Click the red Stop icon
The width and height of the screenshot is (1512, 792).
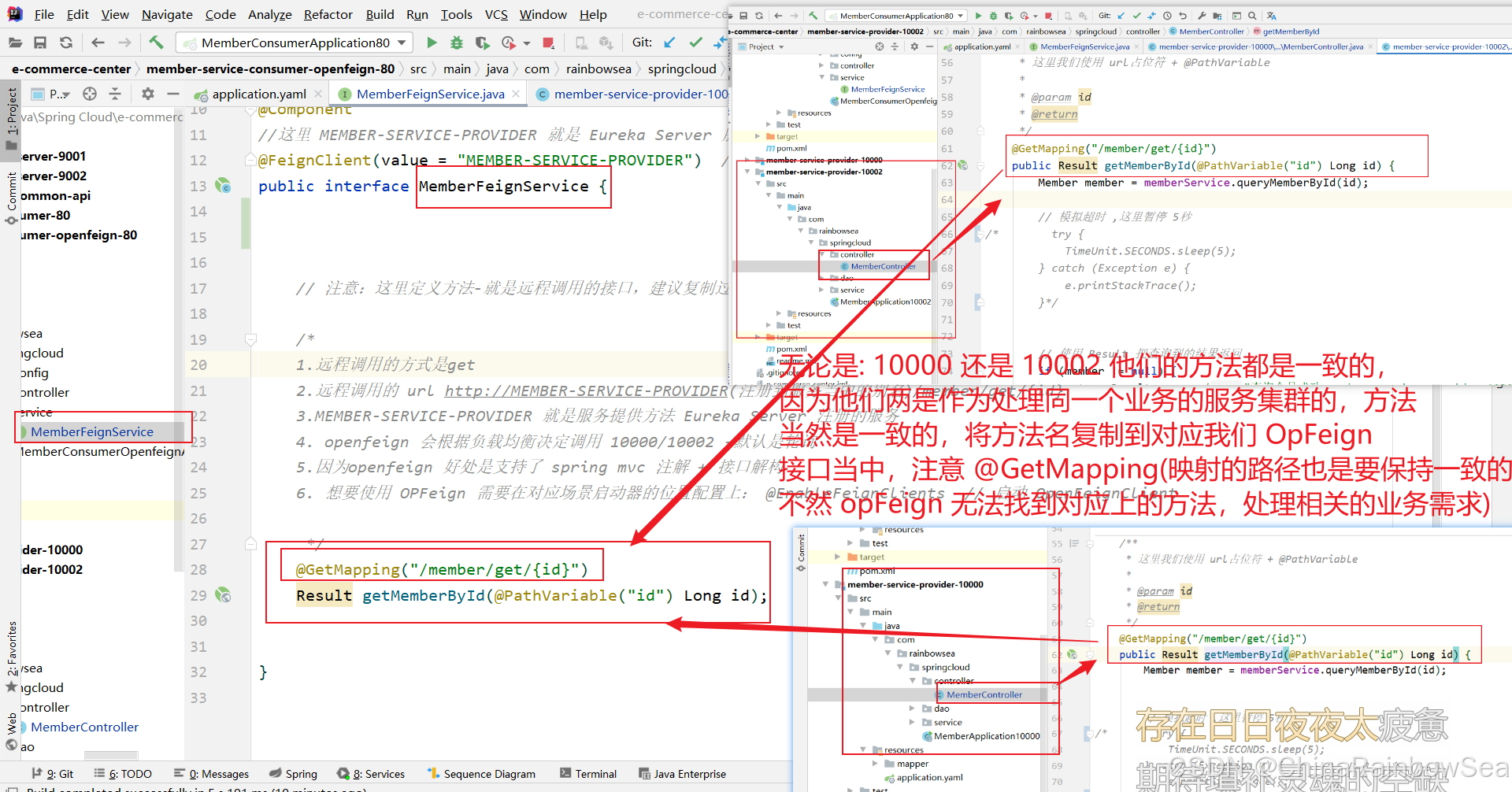pos(549,43)
